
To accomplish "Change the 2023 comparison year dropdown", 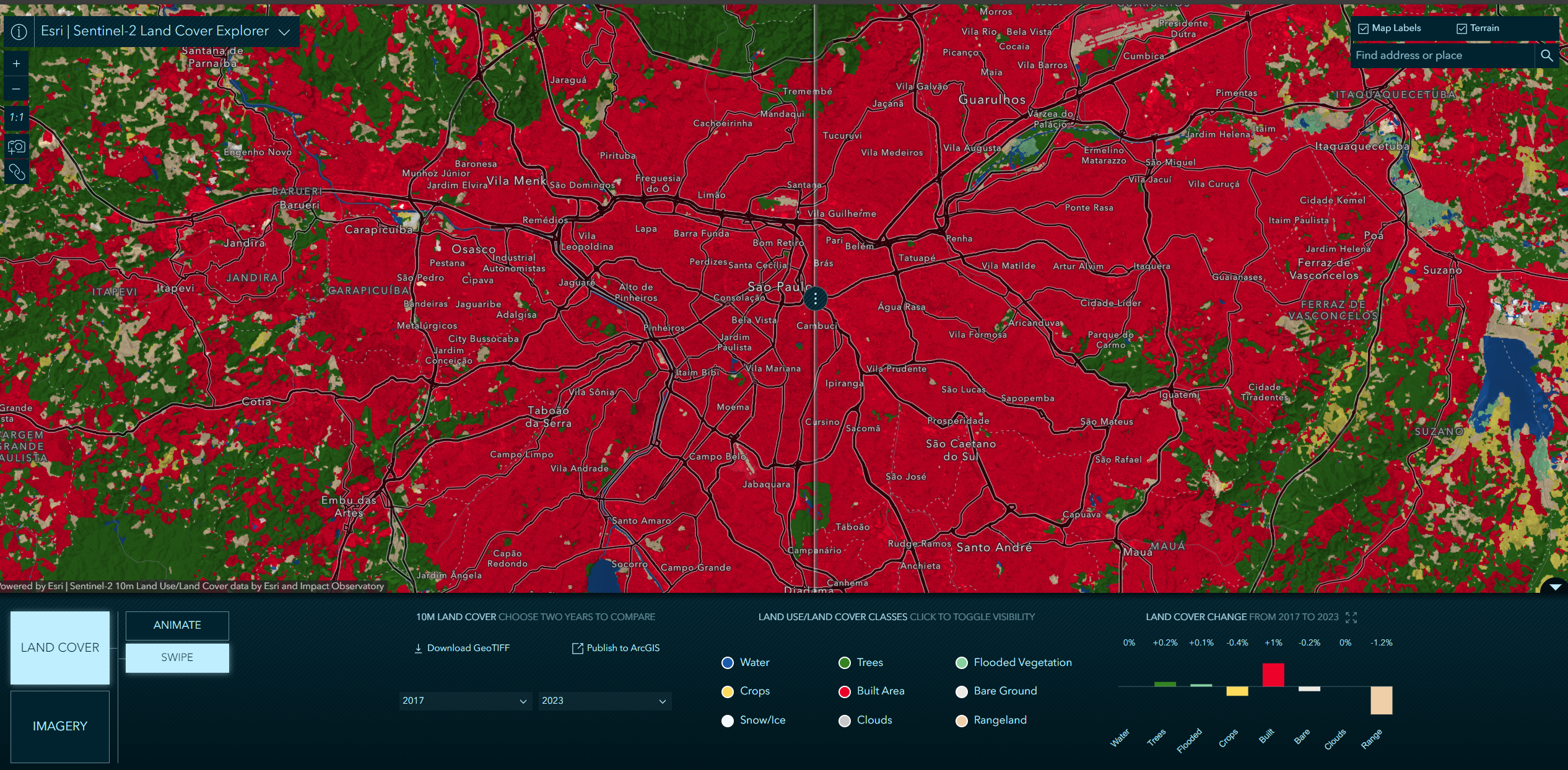I will (604, 701).
